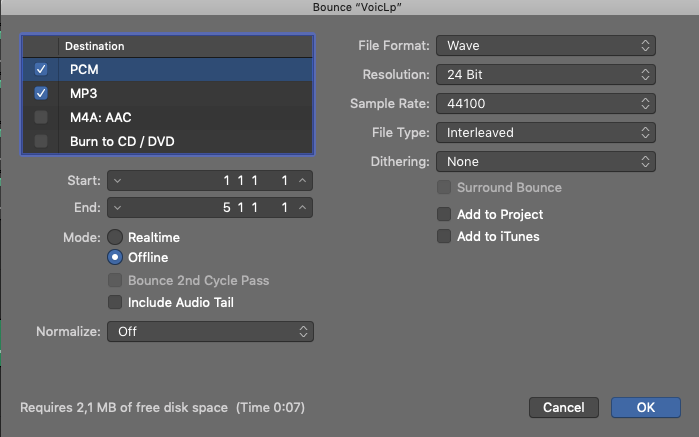Confirm bounce with OK button

pyautogui.click(x=645, y=407)
